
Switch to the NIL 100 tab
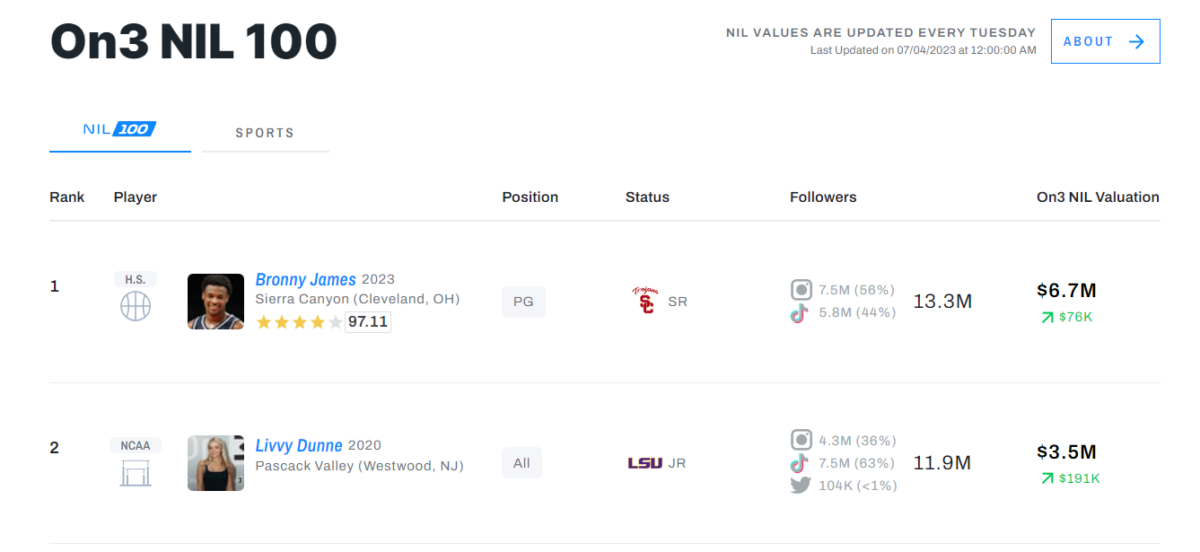click(120, 130)
